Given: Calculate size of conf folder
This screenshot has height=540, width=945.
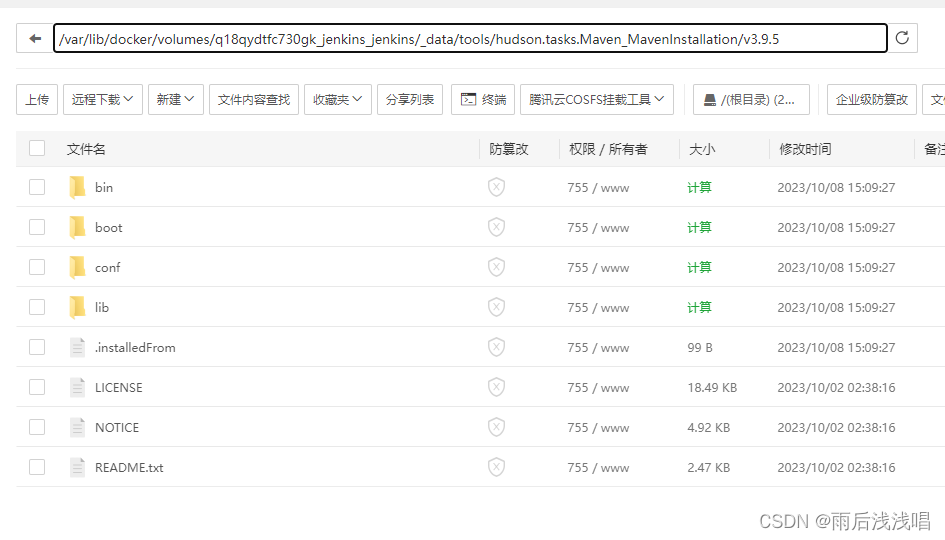Looking at the screenshot, I should (699, 267).
